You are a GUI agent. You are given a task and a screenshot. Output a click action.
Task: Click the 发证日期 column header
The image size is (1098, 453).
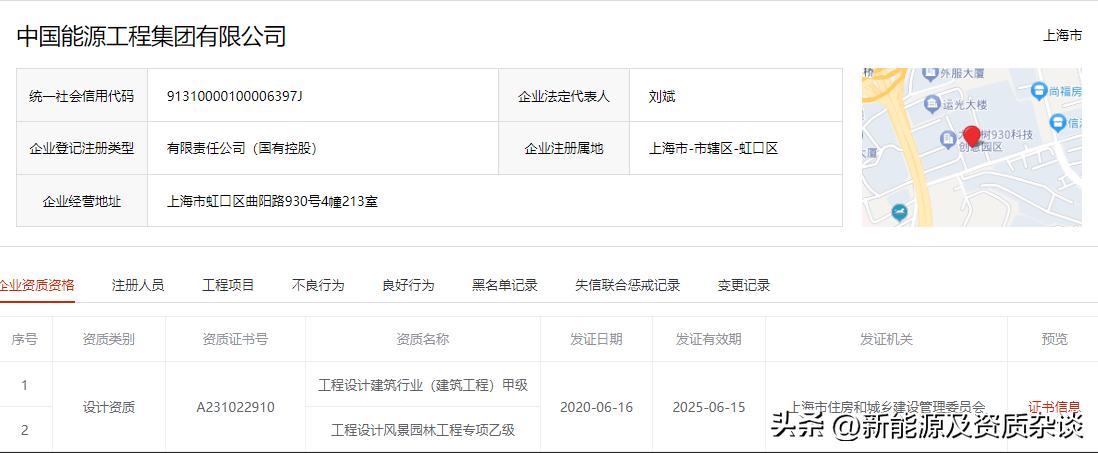click(597, 339)
